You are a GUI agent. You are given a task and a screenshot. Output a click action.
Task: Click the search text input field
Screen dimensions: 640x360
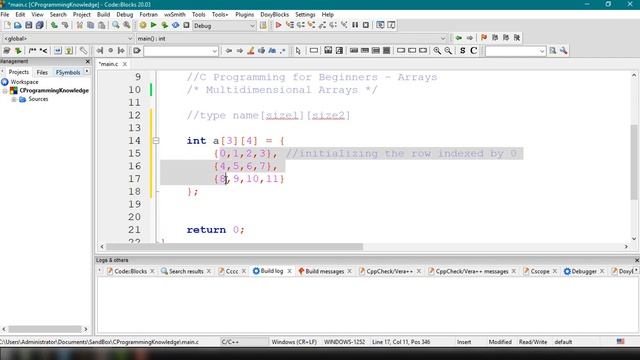(x=178, y=51)
